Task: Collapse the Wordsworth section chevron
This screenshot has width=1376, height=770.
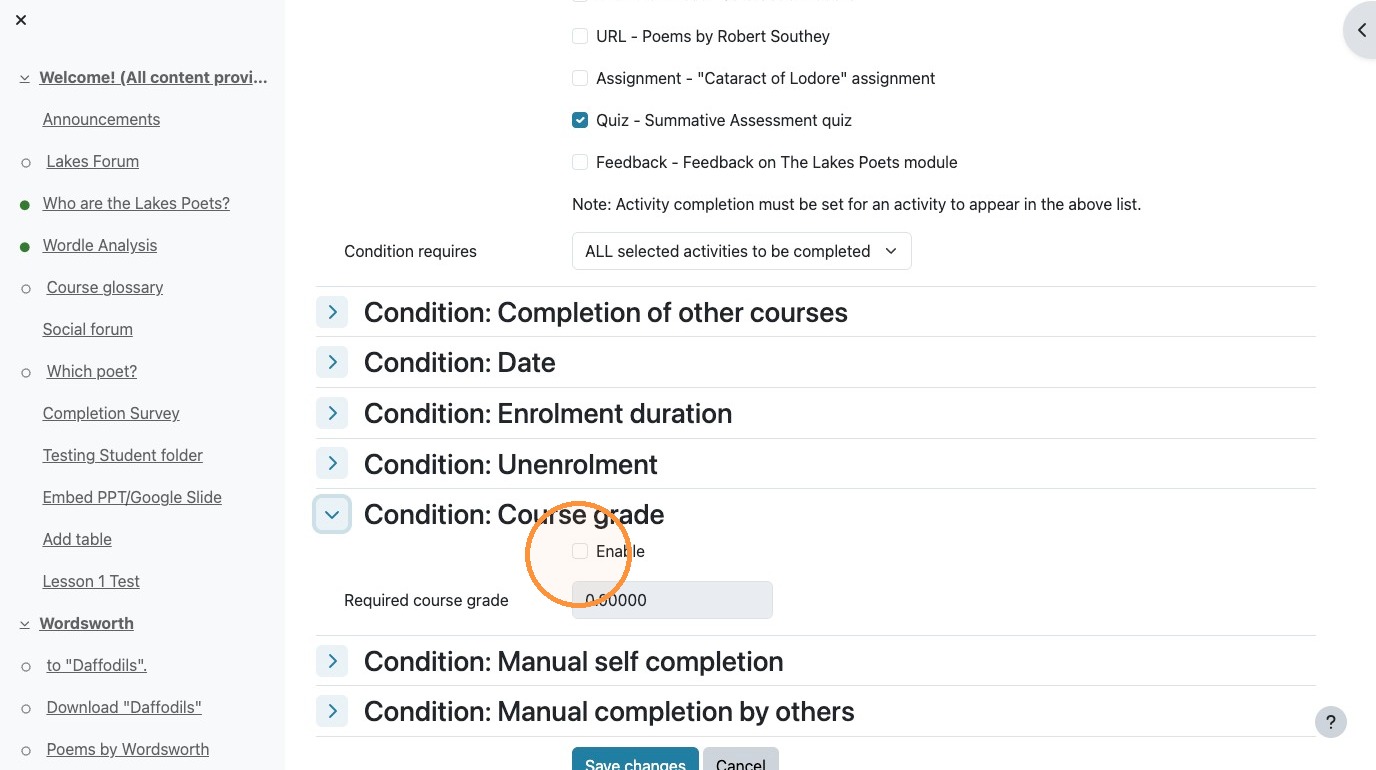Action: [x=24, y=624]
